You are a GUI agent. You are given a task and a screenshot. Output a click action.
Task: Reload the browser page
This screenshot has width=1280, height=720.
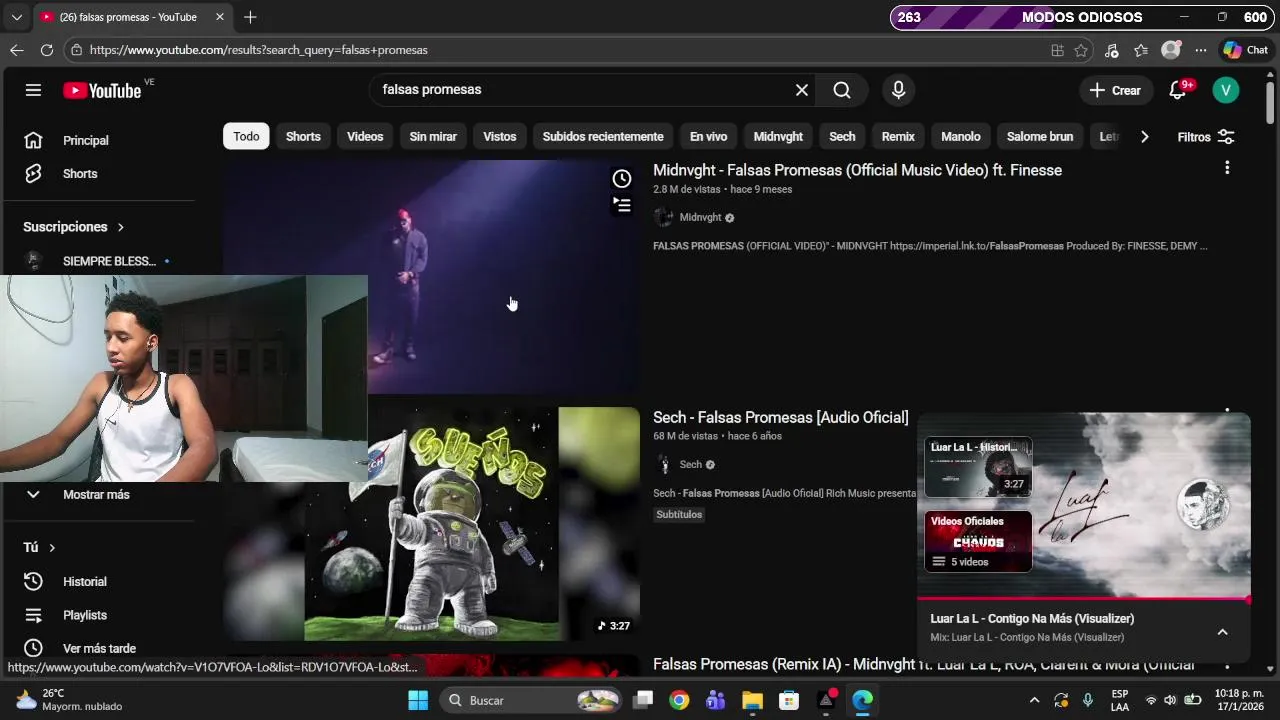point(47,50)
